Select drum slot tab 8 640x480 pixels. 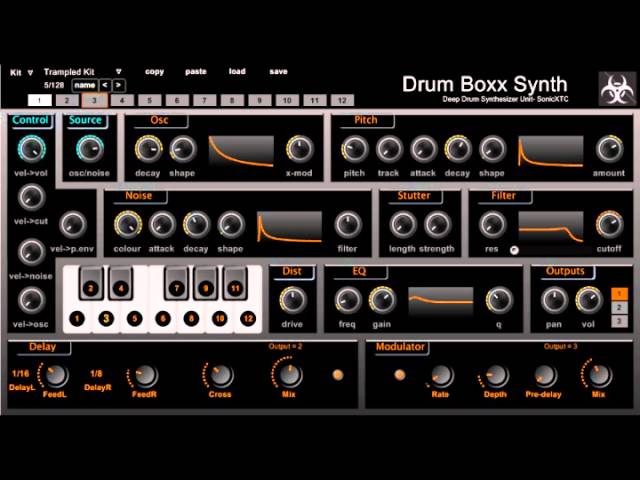coord(232,100)
